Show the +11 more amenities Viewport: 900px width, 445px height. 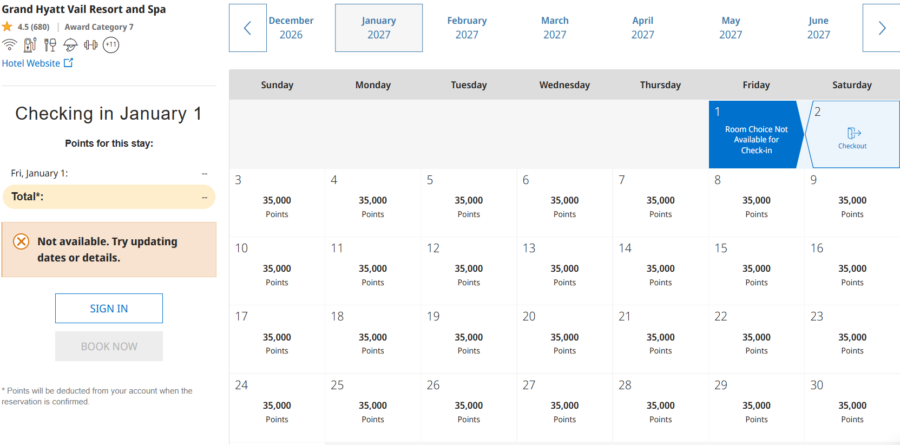point(111,45)
